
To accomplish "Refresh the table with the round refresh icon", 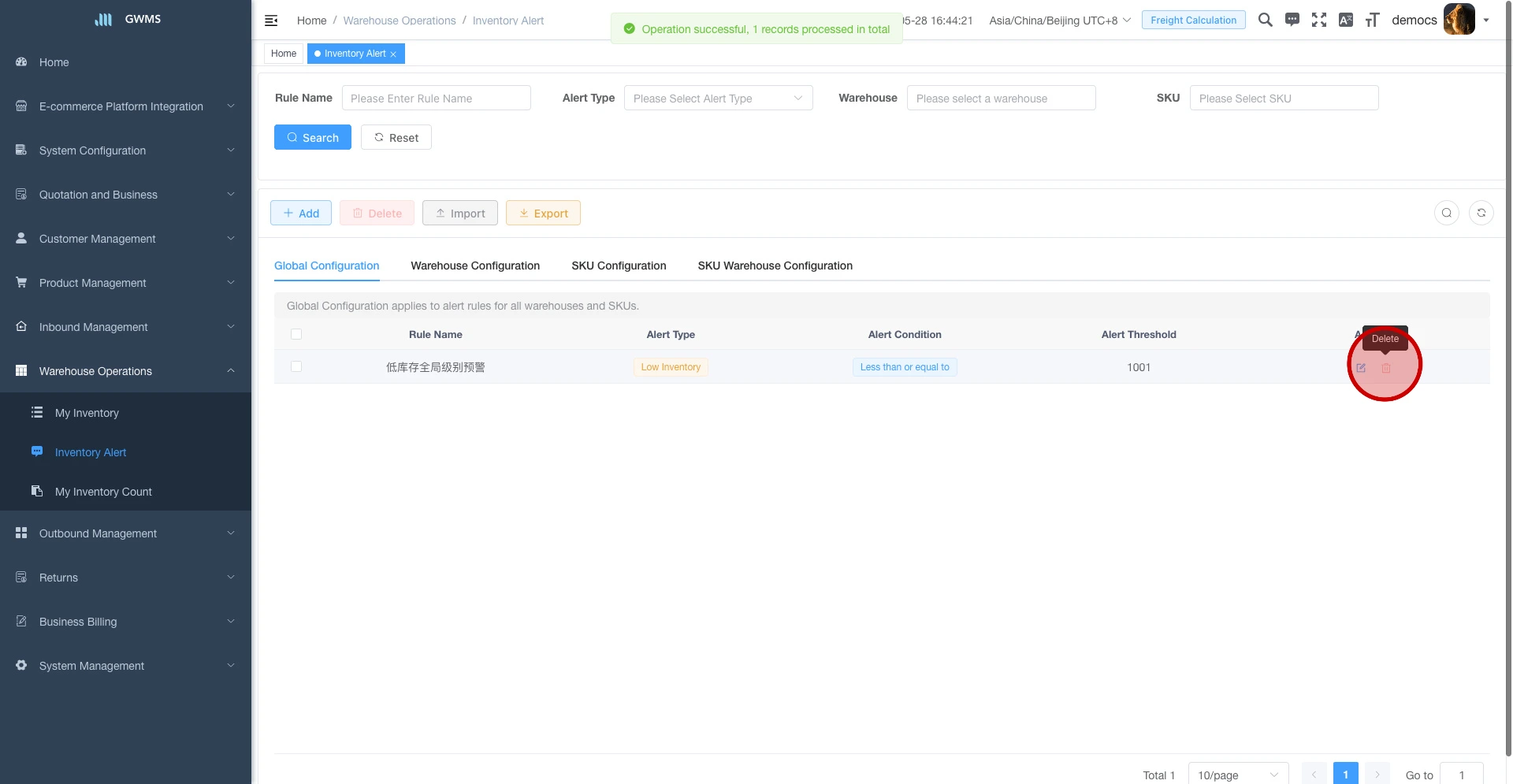I will 1481,213.
